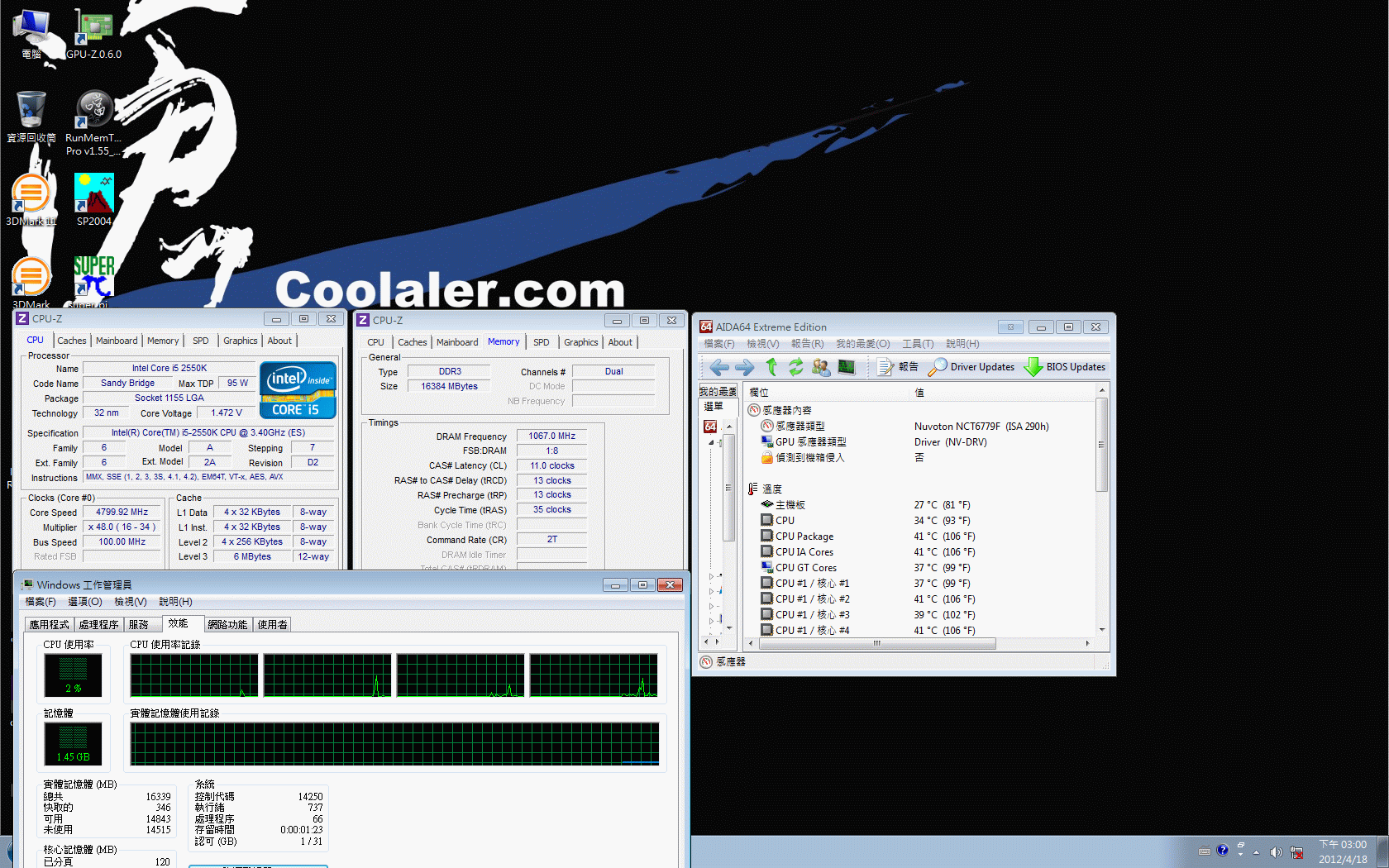
Task: Switch to the Caches tab in left CPU-Z
Action: [x=72, y=341]
